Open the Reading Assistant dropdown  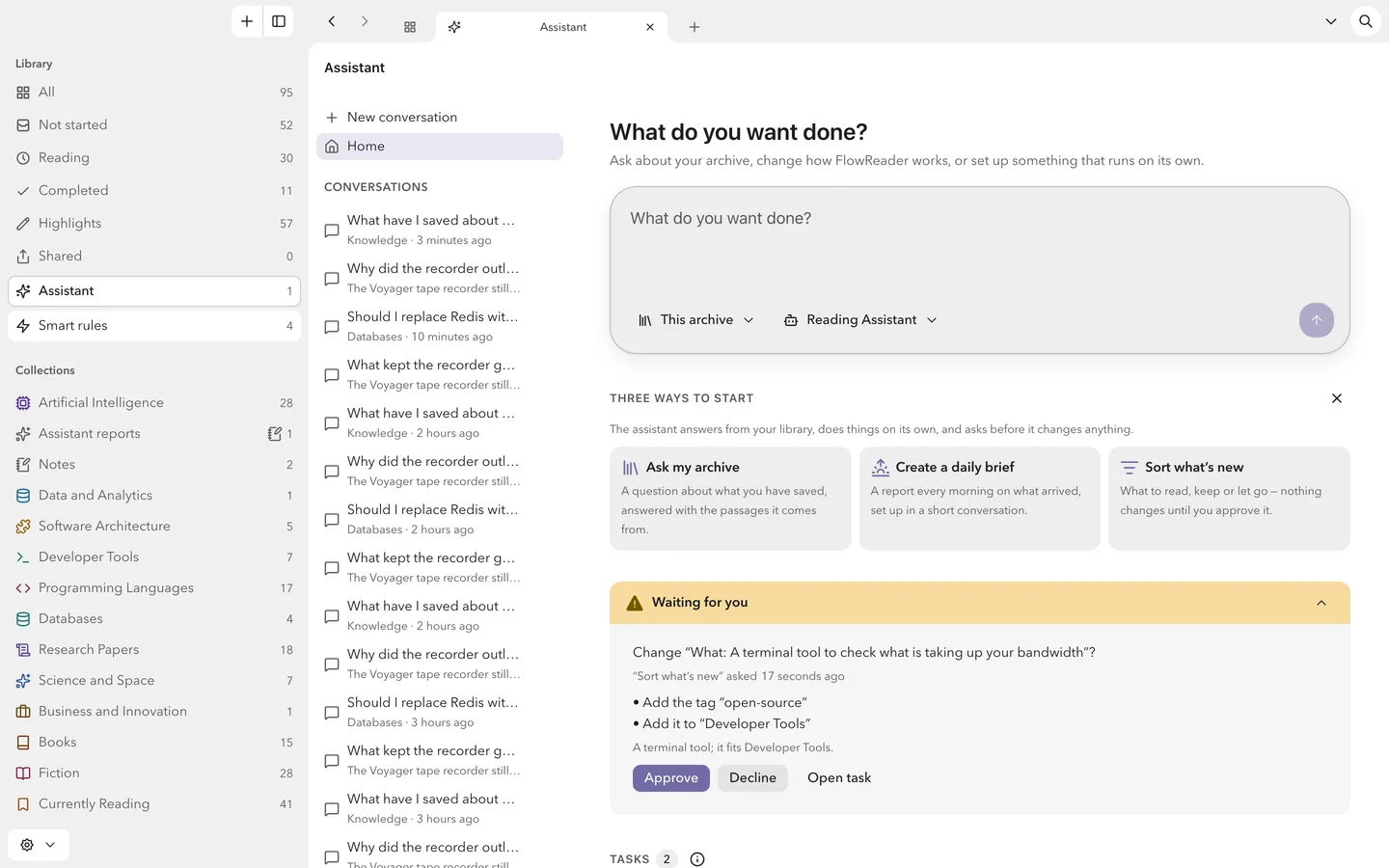click(860, 320)
